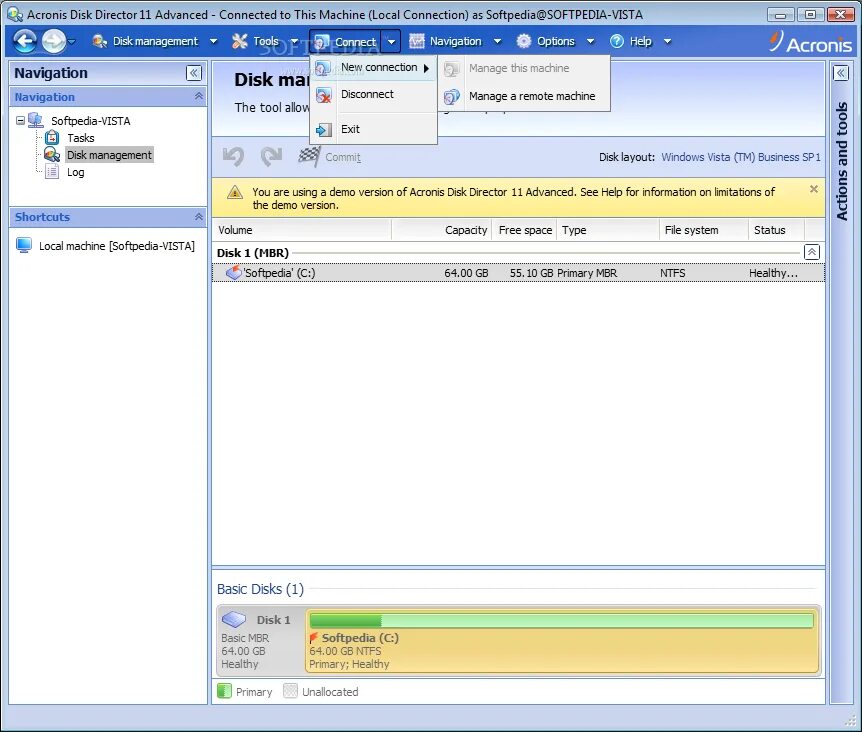
Task: Click the Softpedia (C:) usage bar
Action: 561,621
